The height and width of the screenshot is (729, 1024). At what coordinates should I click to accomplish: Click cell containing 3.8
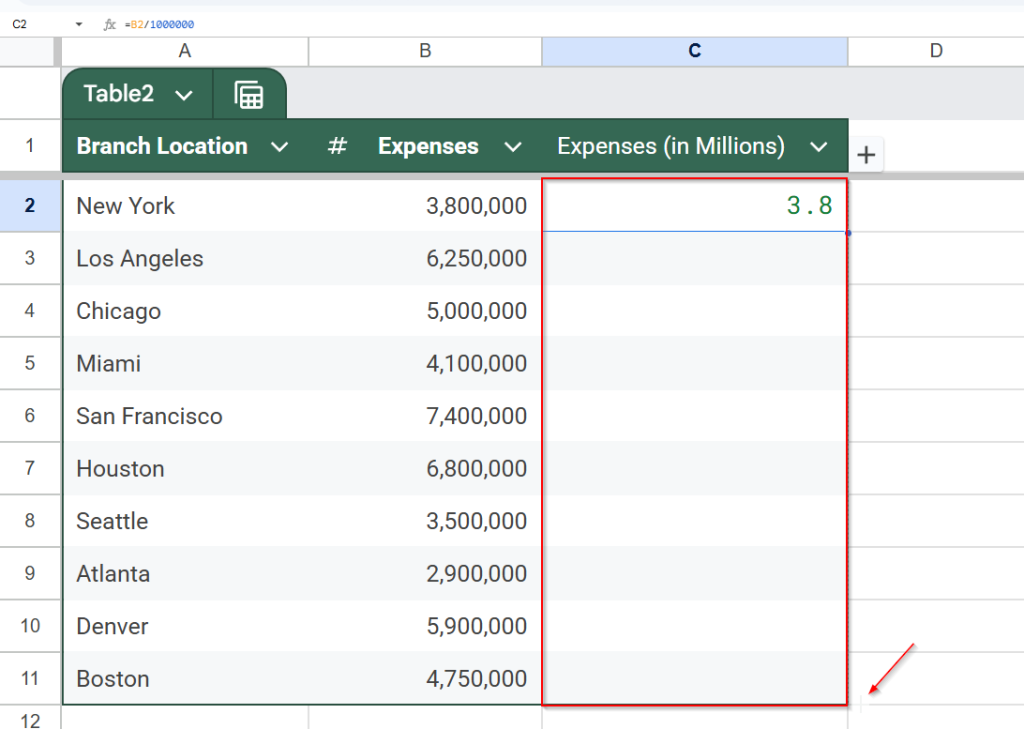(694, 206)
